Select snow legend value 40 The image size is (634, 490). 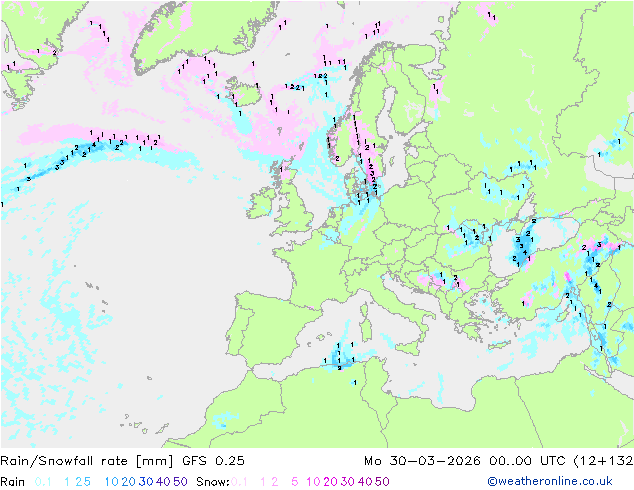coord(365,482)
